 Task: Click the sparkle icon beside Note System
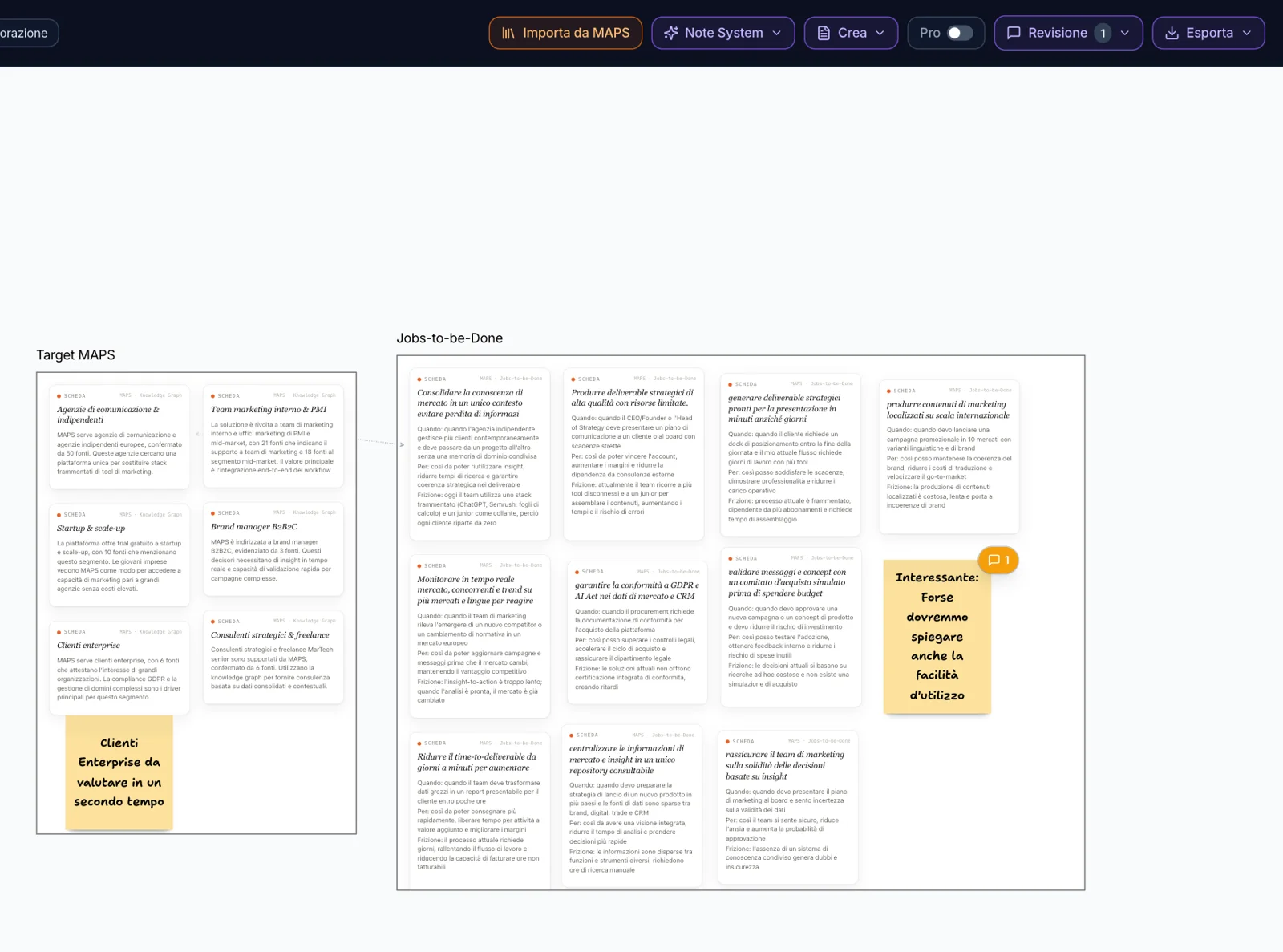[671, 33]
